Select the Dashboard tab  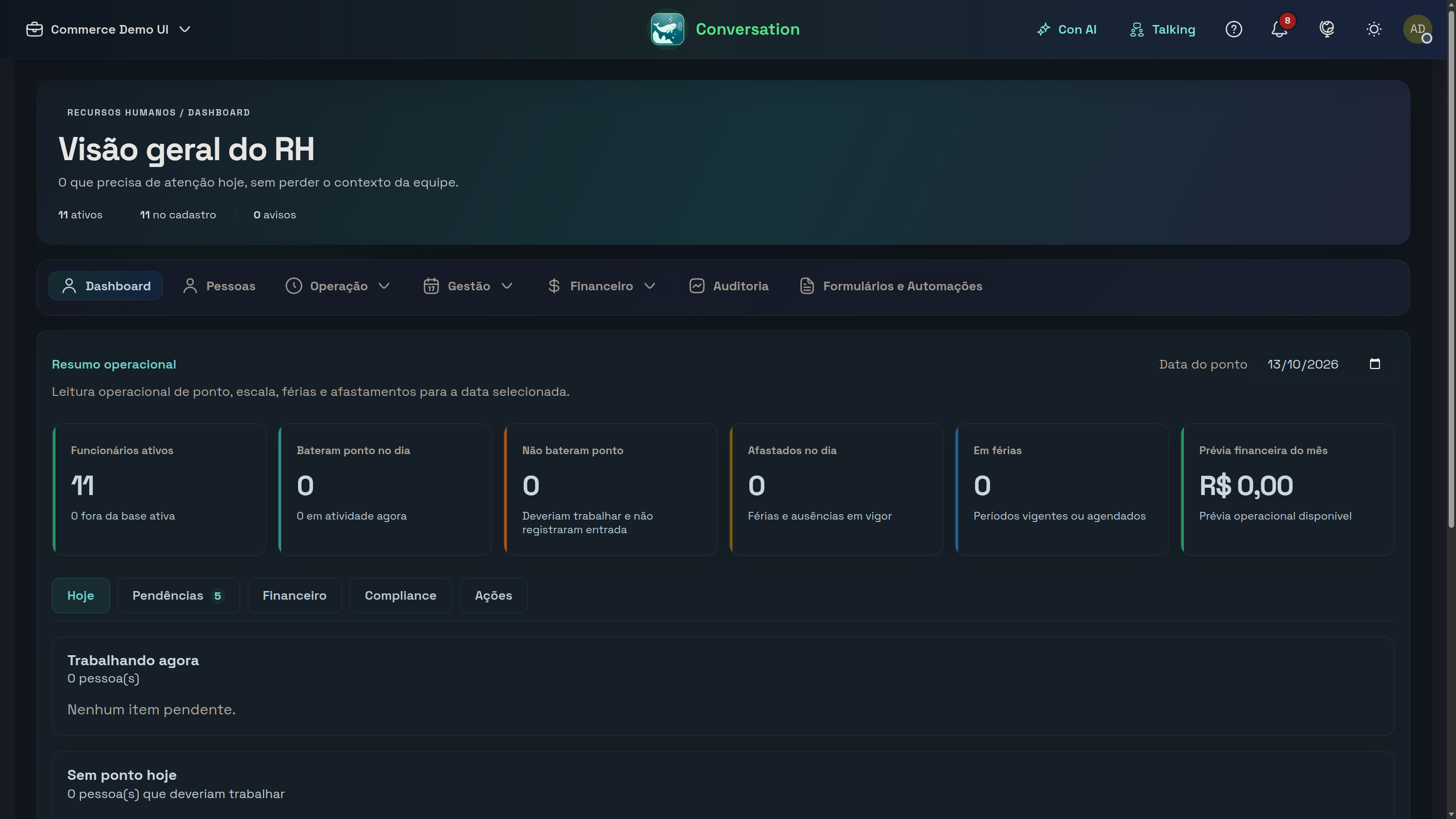point(106,286)
